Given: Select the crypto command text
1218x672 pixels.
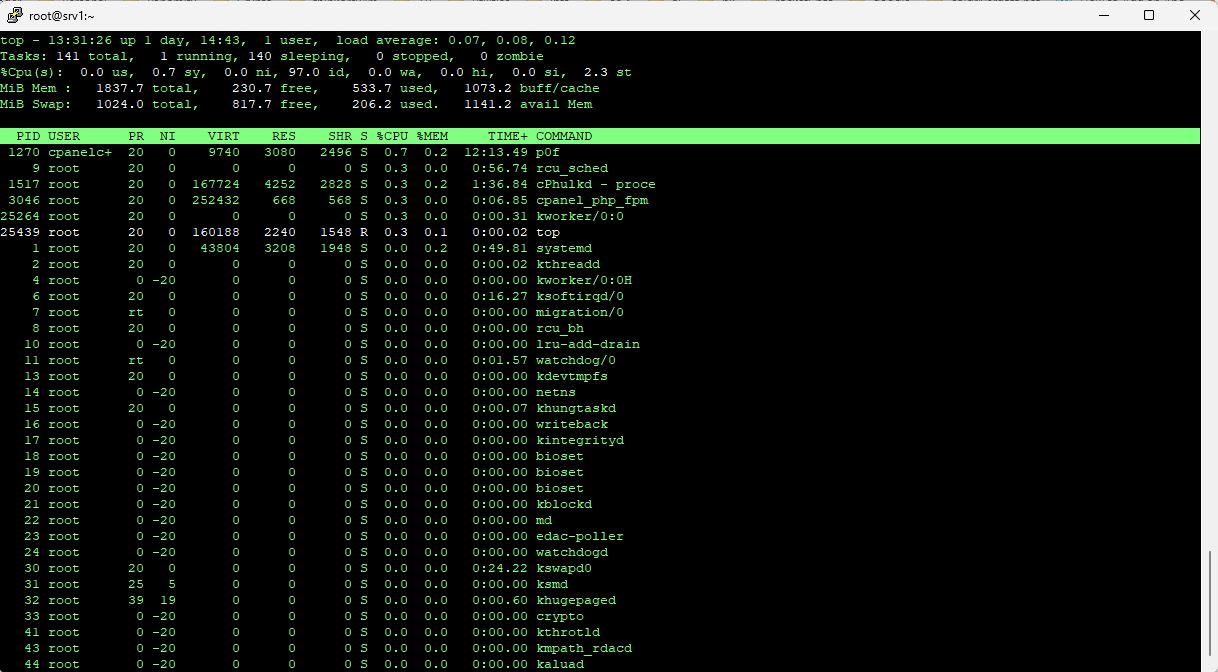Looking at the screenshot, I should pyautogui.click(x=560, y=616).
